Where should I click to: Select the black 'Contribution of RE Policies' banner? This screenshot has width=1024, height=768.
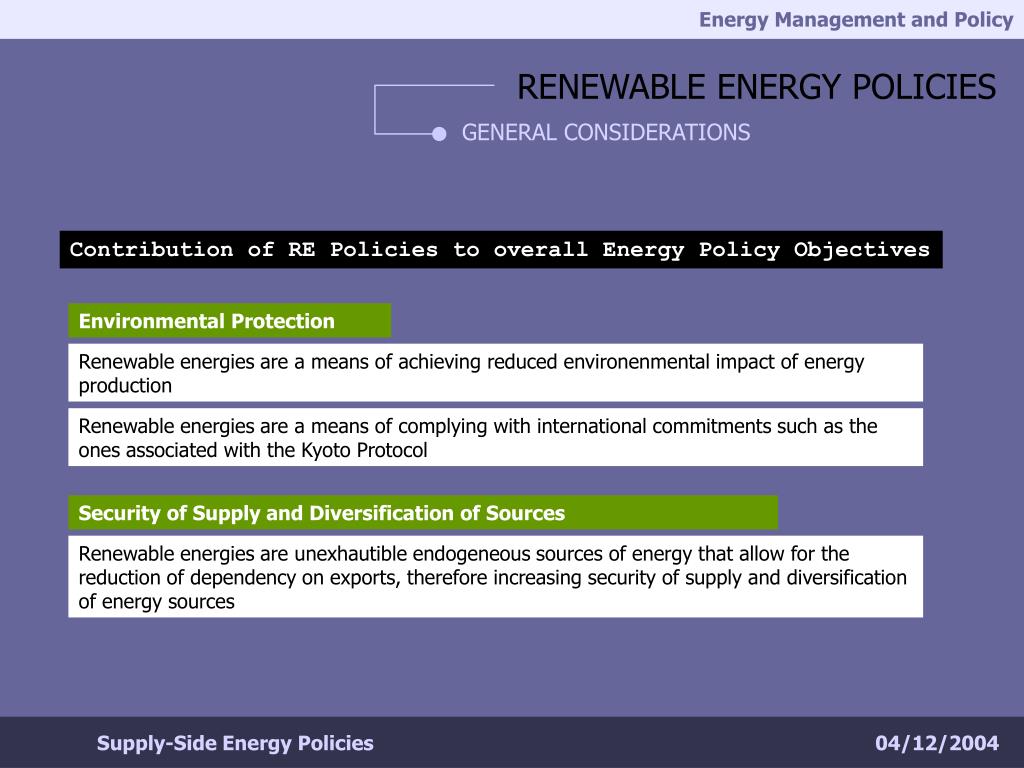point(501,249)
